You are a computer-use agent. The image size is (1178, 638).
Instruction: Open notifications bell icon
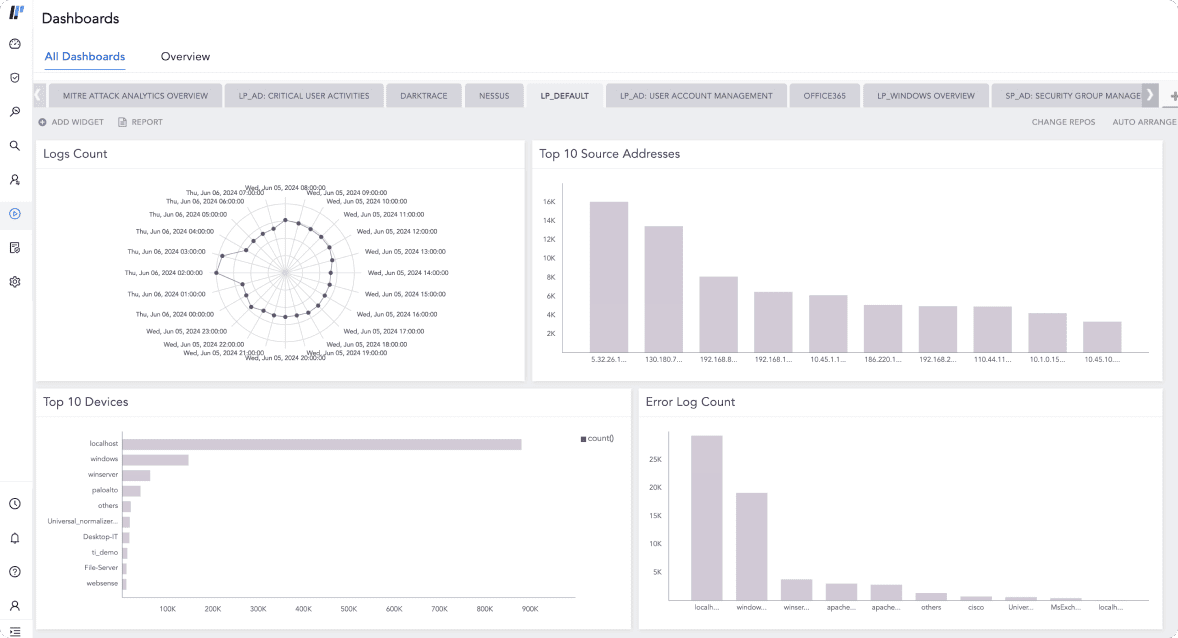15,538
